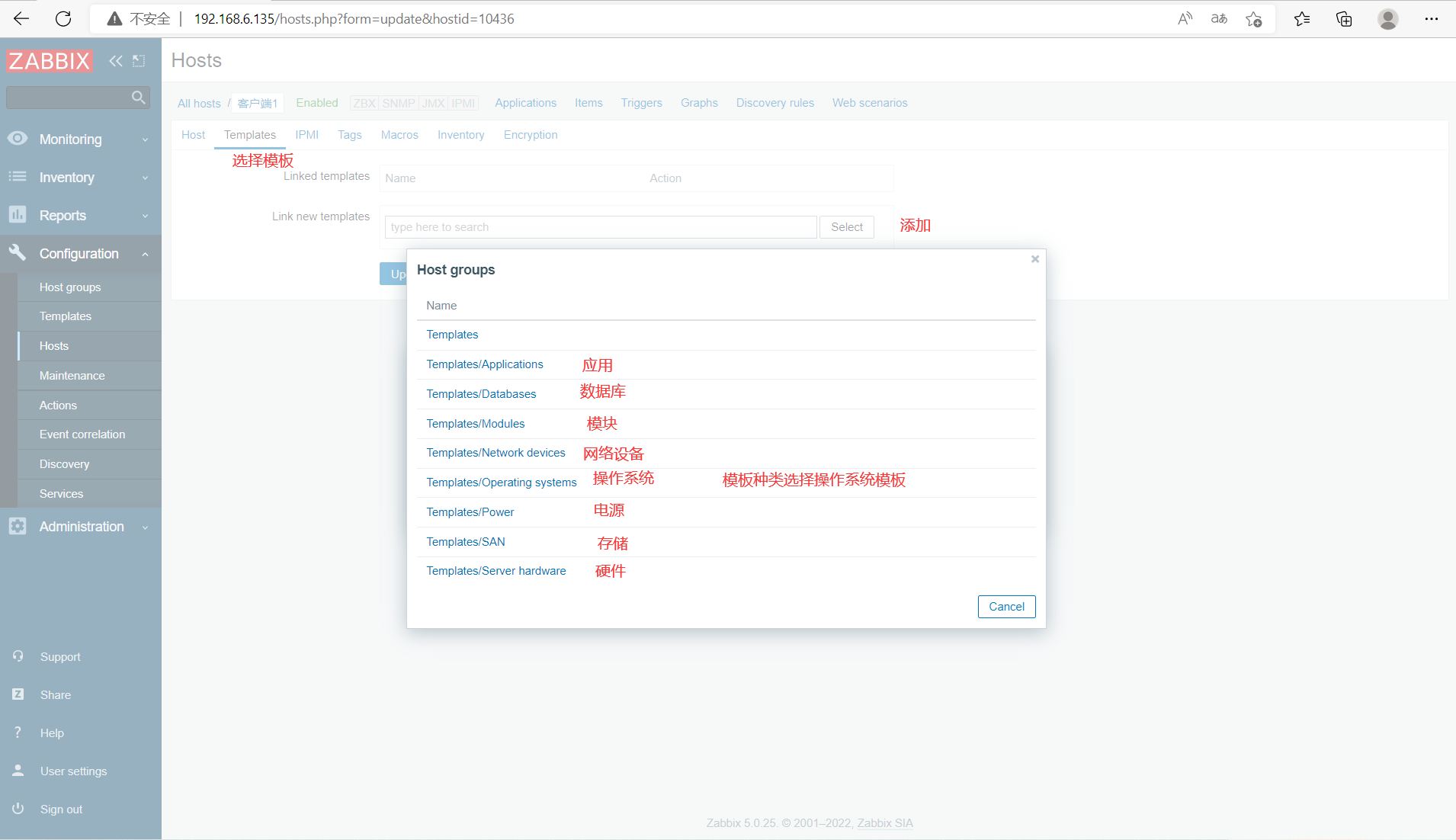The image size is (1456, 840).
Task: Open Event correlation page
Action: (82, 434)
